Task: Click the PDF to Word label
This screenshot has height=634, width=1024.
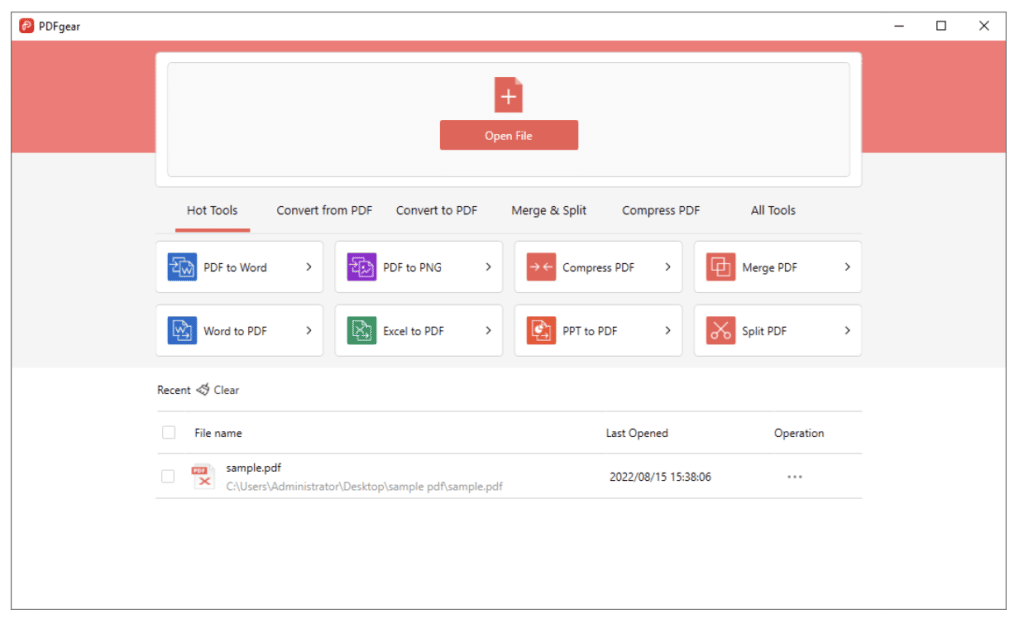Action: (x=235, y=267)
